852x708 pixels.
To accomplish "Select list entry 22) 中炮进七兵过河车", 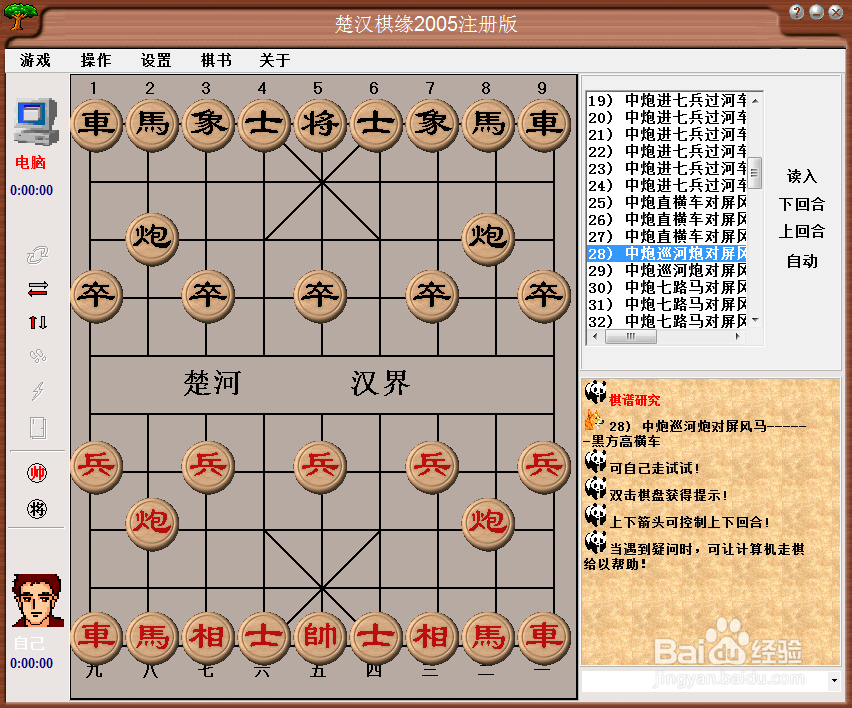I will coord(667,152).
